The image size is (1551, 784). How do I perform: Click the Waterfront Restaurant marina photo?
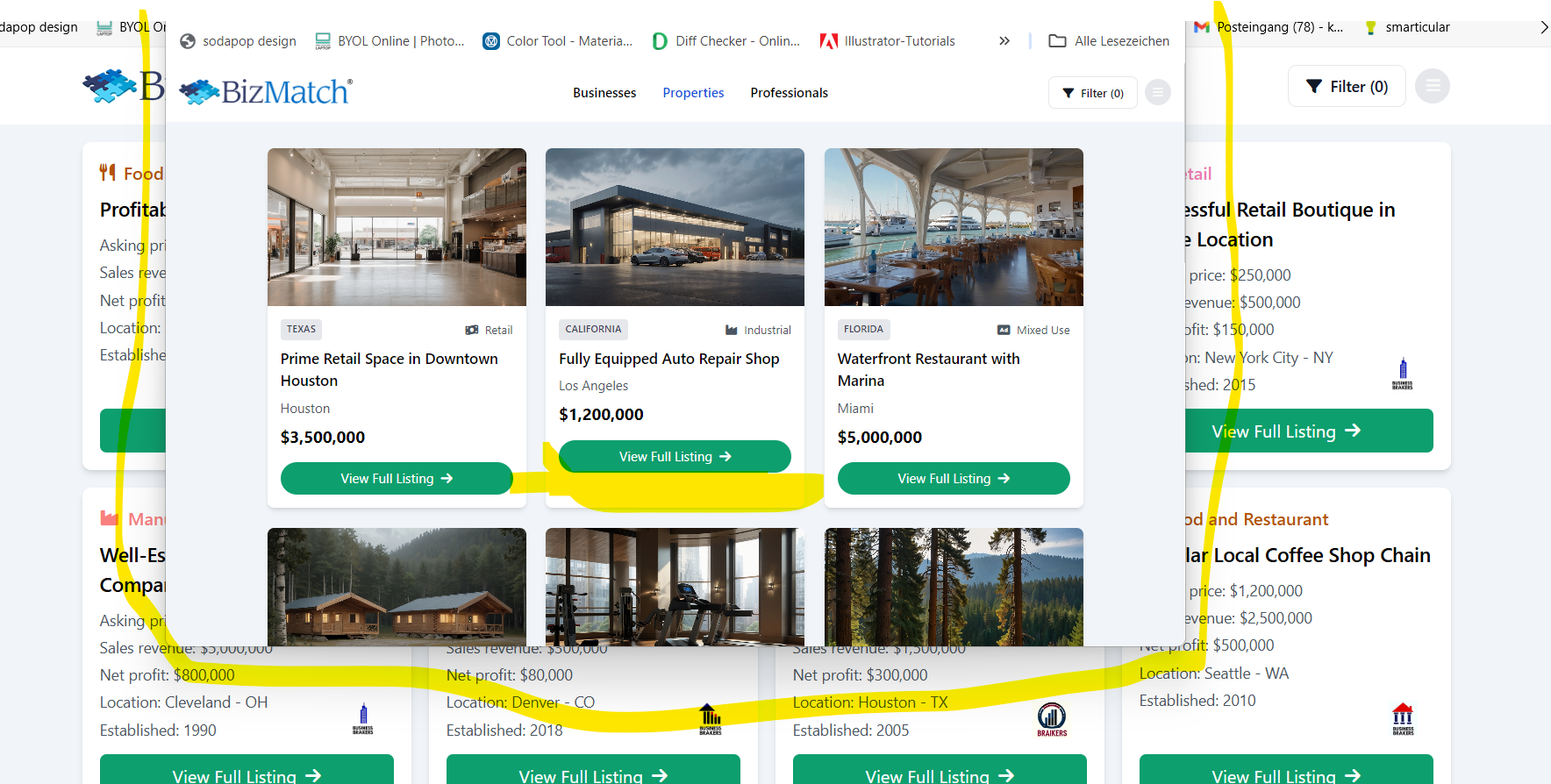pos(954,227)
